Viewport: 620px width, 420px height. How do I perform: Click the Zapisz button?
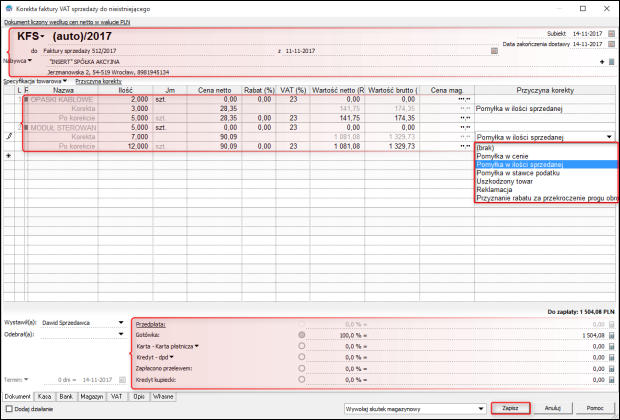pyautogui.click(x=510, y=408)
